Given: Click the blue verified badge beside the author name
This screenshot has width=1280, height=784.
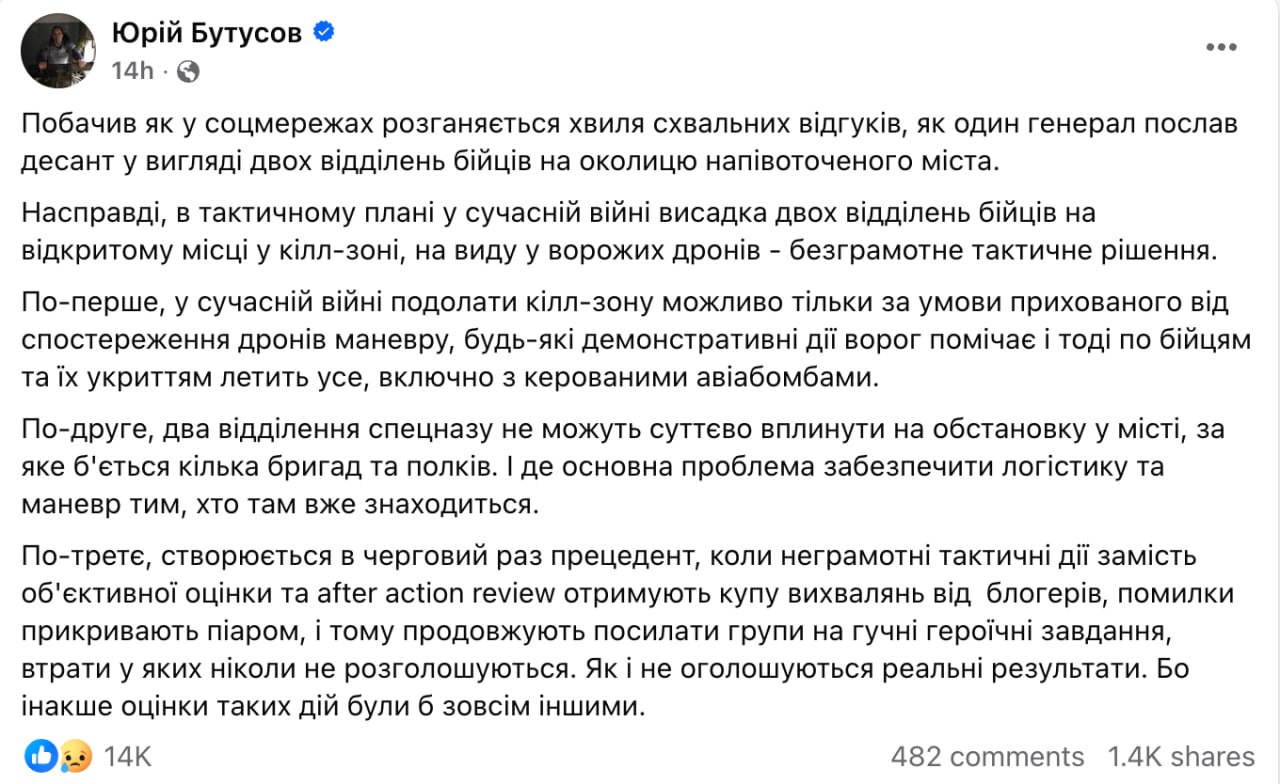Looking at the screenshot, I should point(321,31).
